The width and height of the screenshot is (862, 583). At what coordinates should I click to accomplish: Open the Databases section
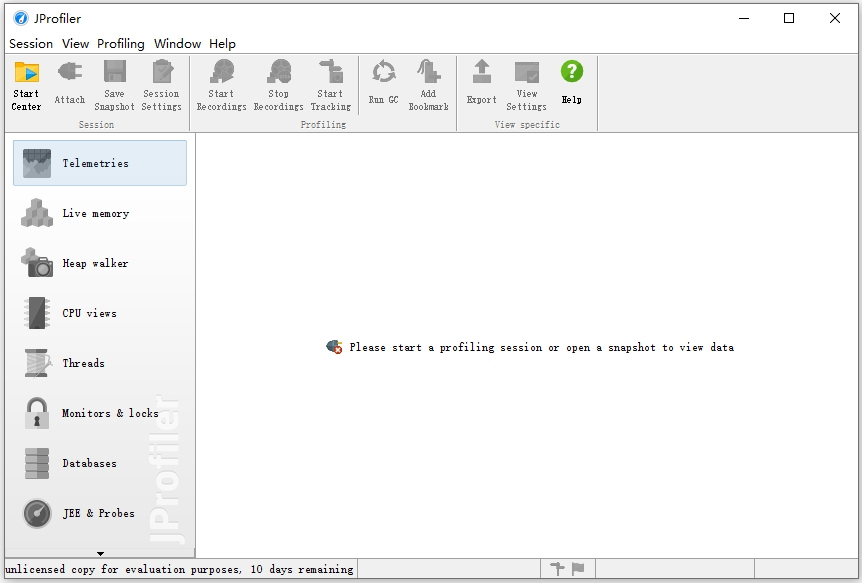coord(100,463)
